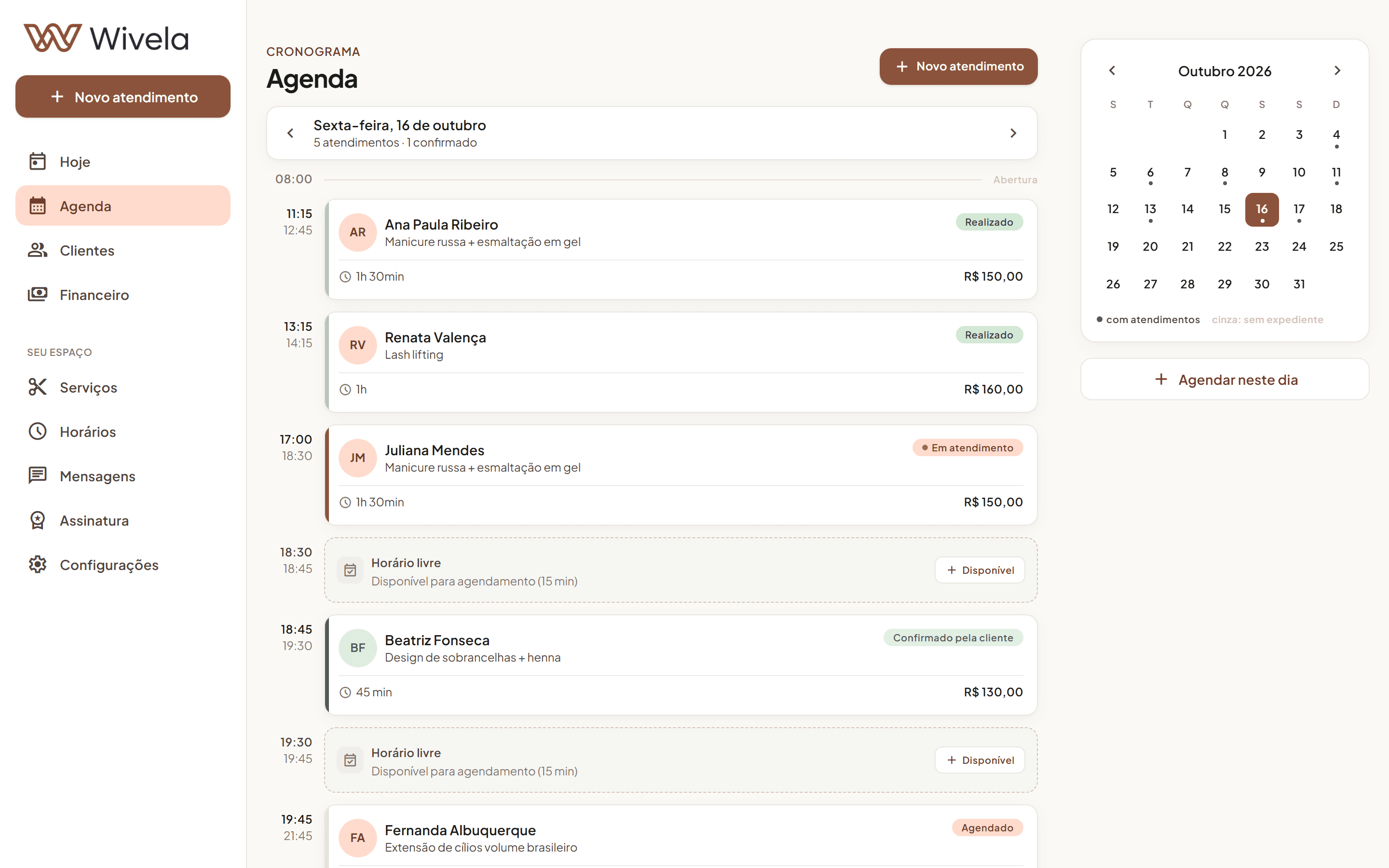Screen dimensions: 1389x868
Task: Show previous month in calendar
Action: 1112,70
